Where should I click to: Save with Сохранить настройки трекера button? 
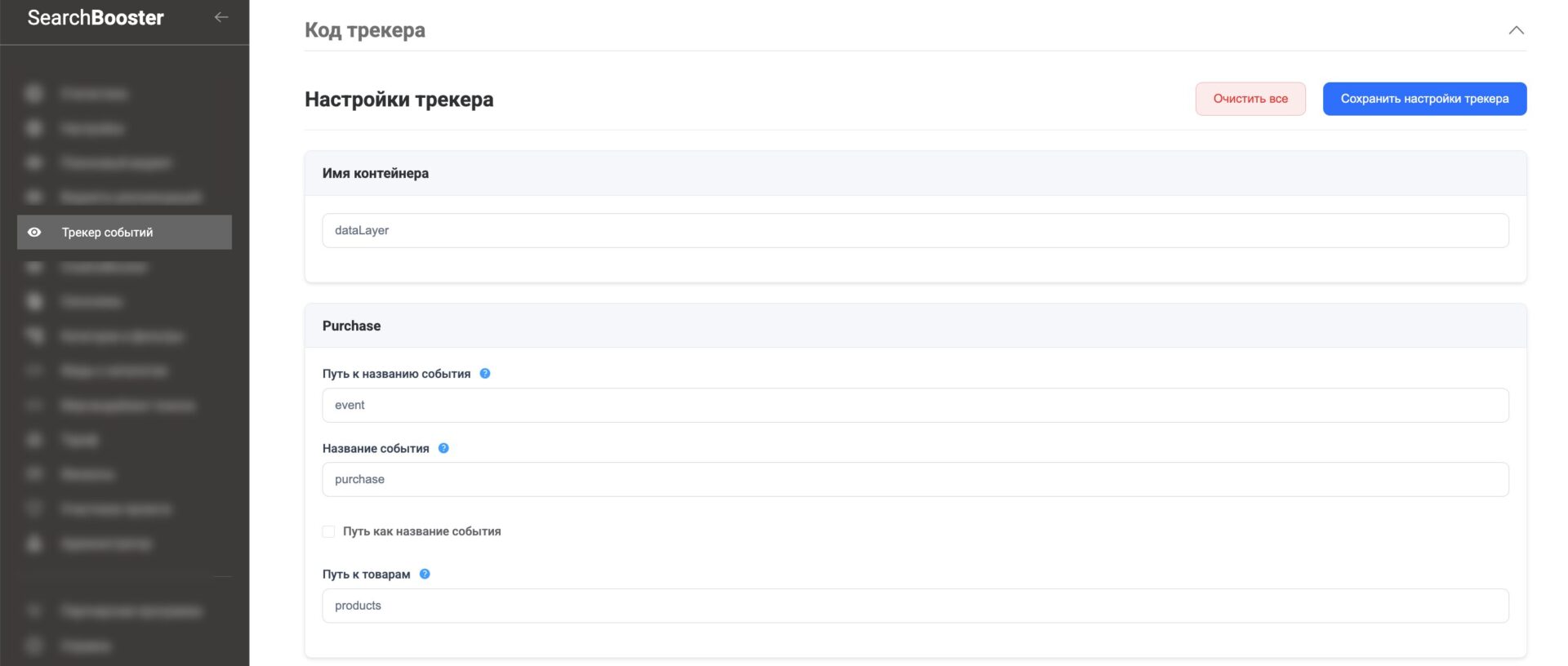(1424, 99)
